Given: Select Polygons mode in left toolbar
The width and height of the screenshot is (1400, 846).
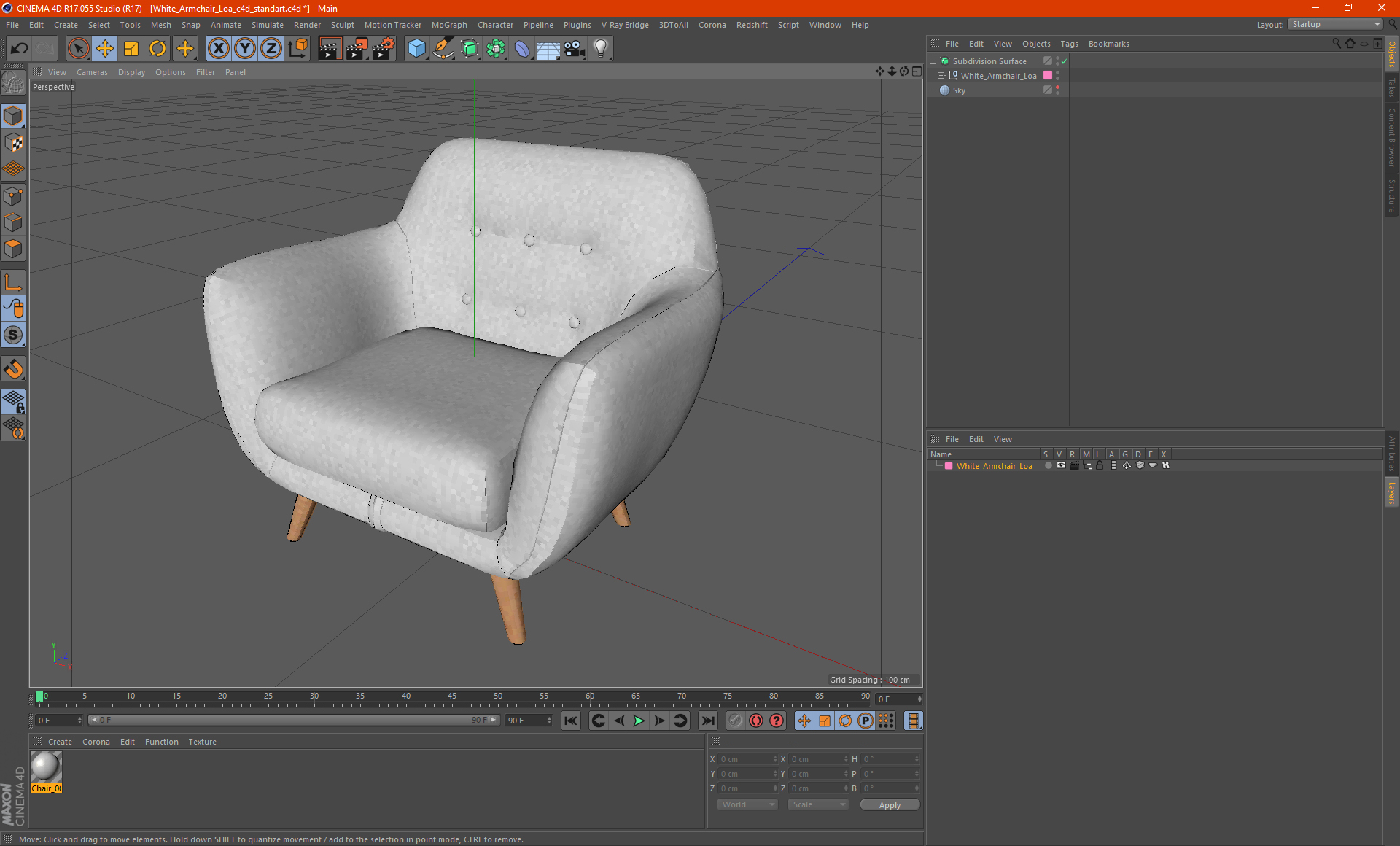Looking at the screenshot, I should click(13, 249).
